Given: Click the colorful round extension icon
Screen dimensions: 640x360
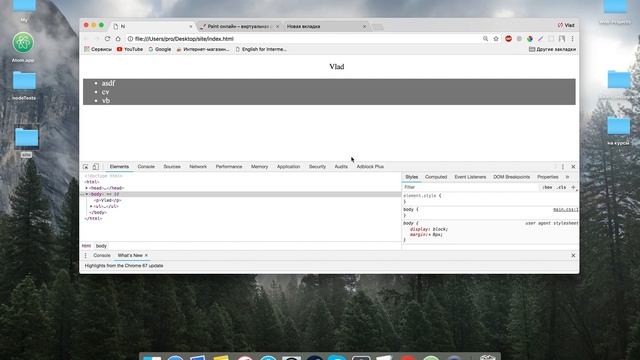Looking at the screenshot, I should pos(530,39).
